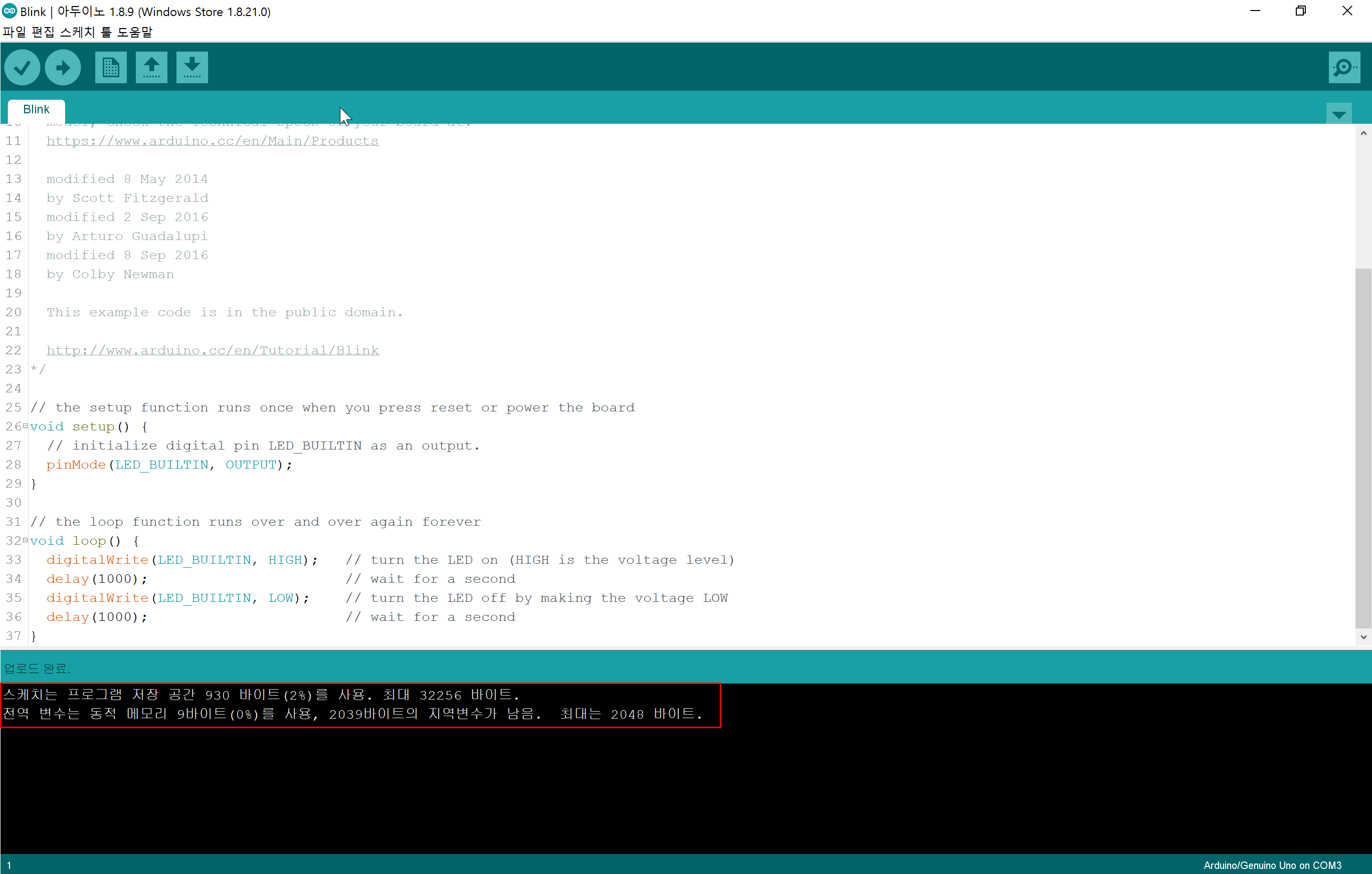Screen dimensions: 1372x874
Task: Save the sketch with the down-arrow icon
Action: pos(192,68)
